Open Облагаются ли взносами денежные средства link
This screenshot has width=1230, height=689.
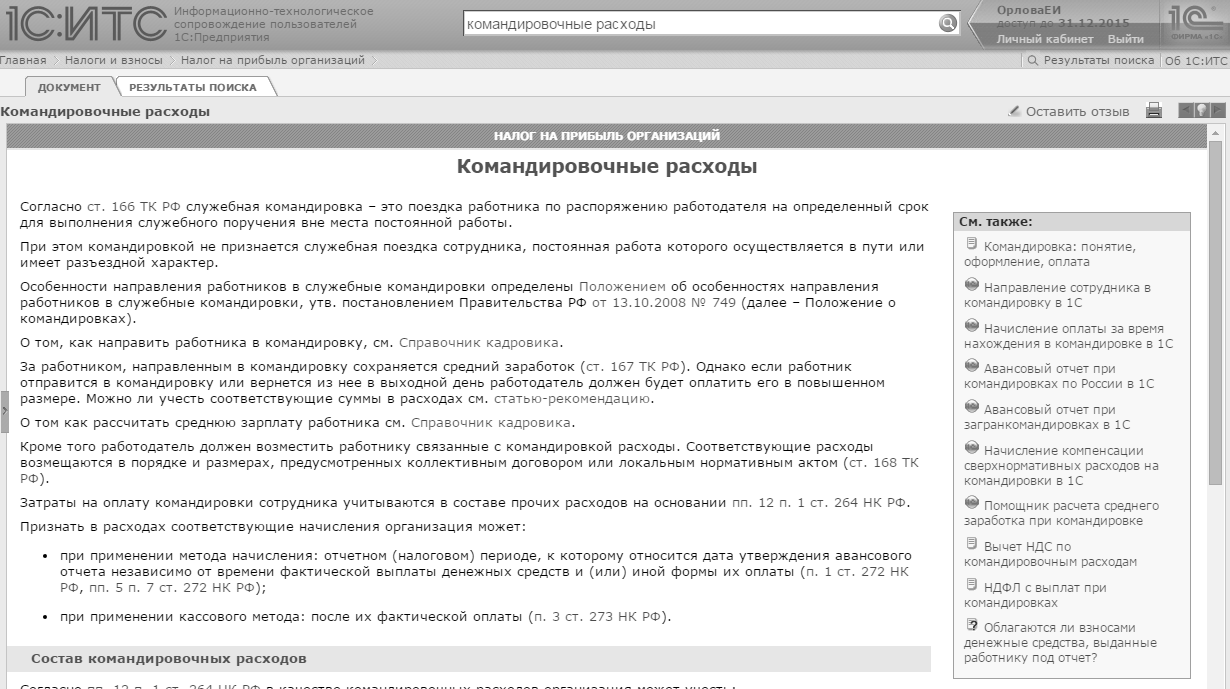(1060, 643)
